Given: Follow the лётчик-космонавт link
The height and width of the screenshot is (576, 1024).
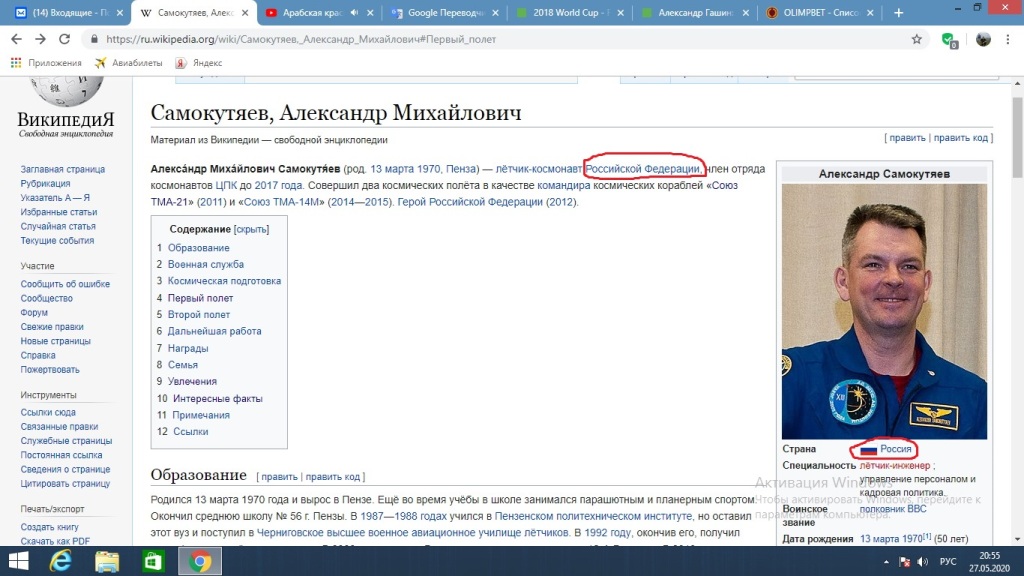Looking at the screenshot, I should (x=538, y=168).
